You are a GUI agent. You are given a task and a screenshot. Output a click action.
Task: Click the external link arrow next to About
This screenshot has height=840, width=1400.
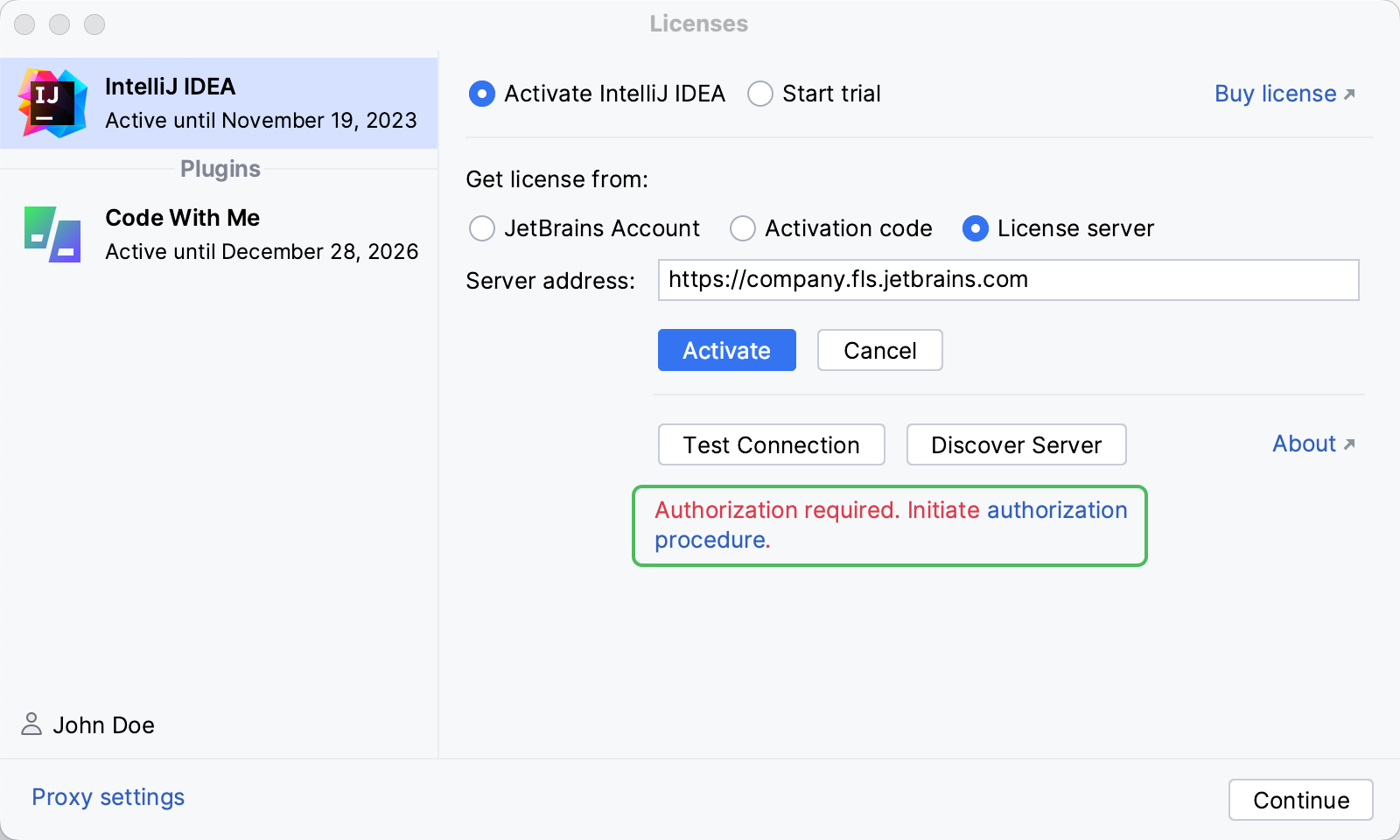[1347, 443]
